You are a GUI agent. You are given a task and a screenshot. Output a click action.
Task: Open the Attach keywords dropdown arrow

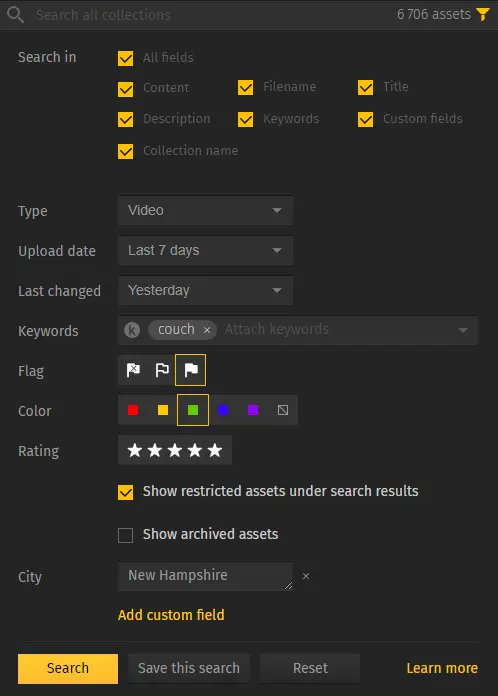tap(463, 330)
